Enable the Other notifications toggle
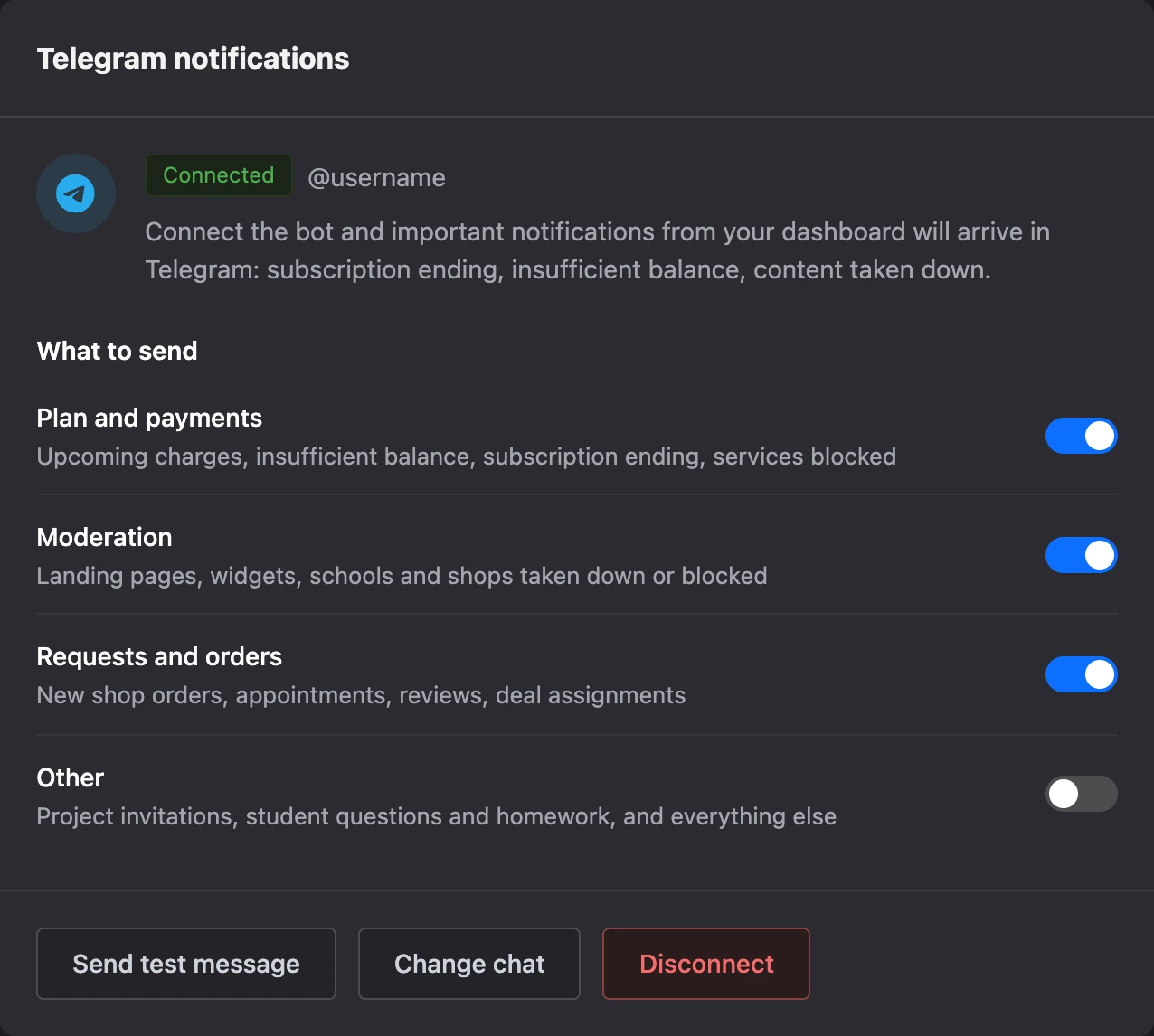Viewport: 1154px width, 1036px height. pyautogui.click(x=1082, y=794)
